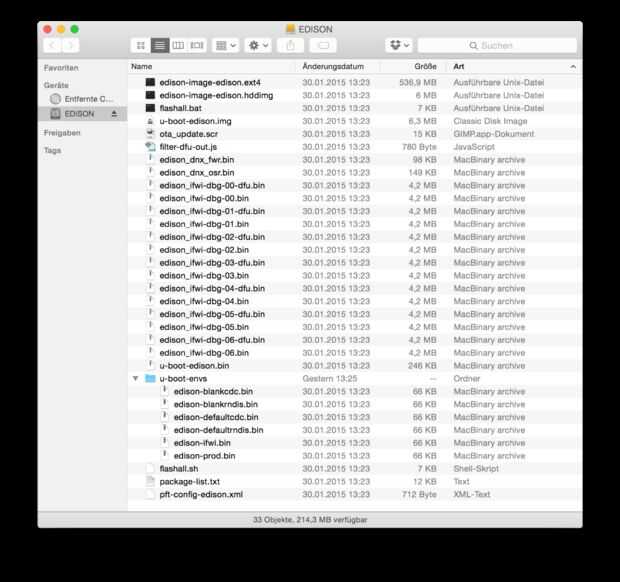
Task: Switch to cover flow view in the toolbar
Action: pyautogui.click(x=197, y=45)
